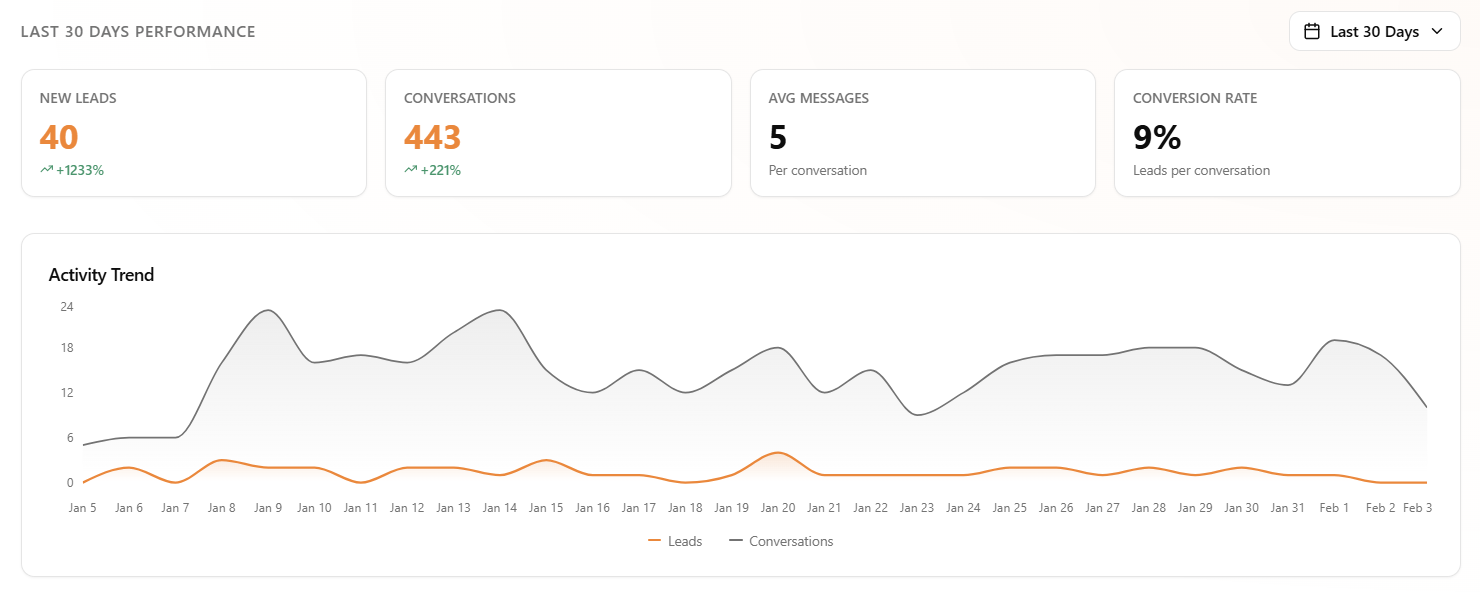Select the Conversion Rate metric card

click(1286, 132)
